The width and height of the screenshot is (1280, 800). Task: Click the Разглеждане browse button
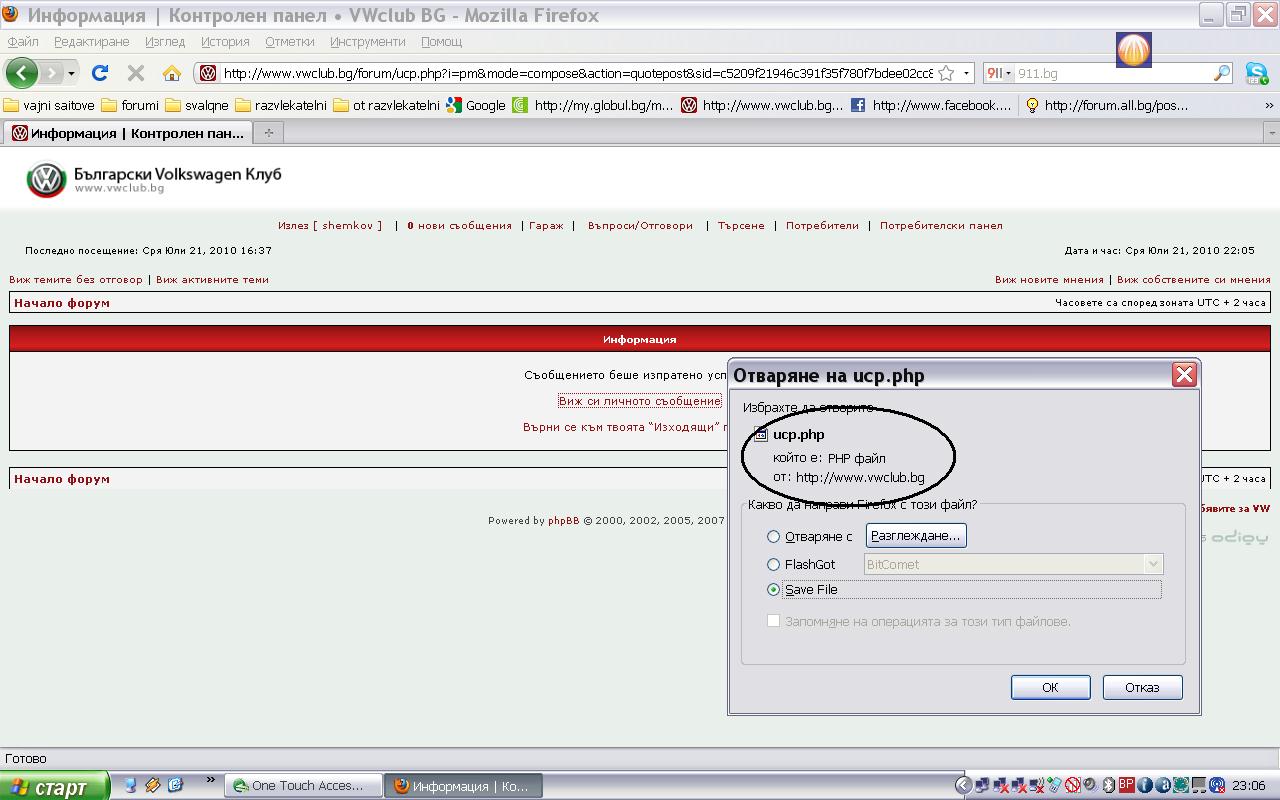(x=915, y=536)
